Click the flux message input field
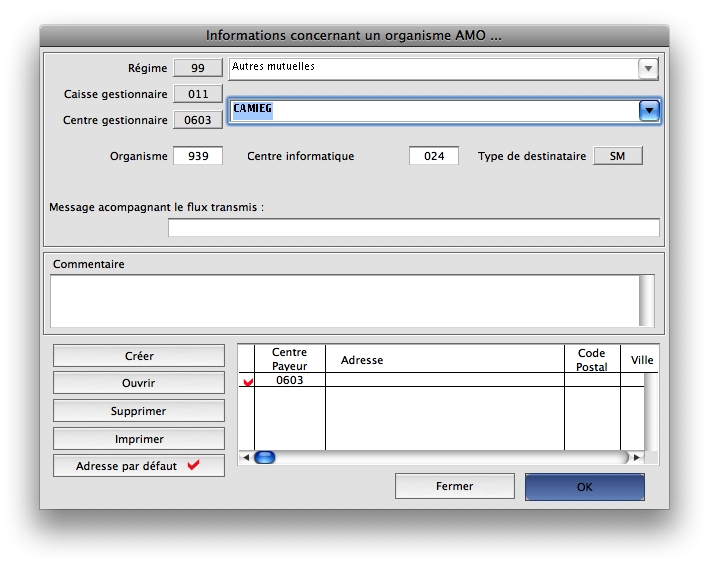709x564 pixels. (414, 227)
